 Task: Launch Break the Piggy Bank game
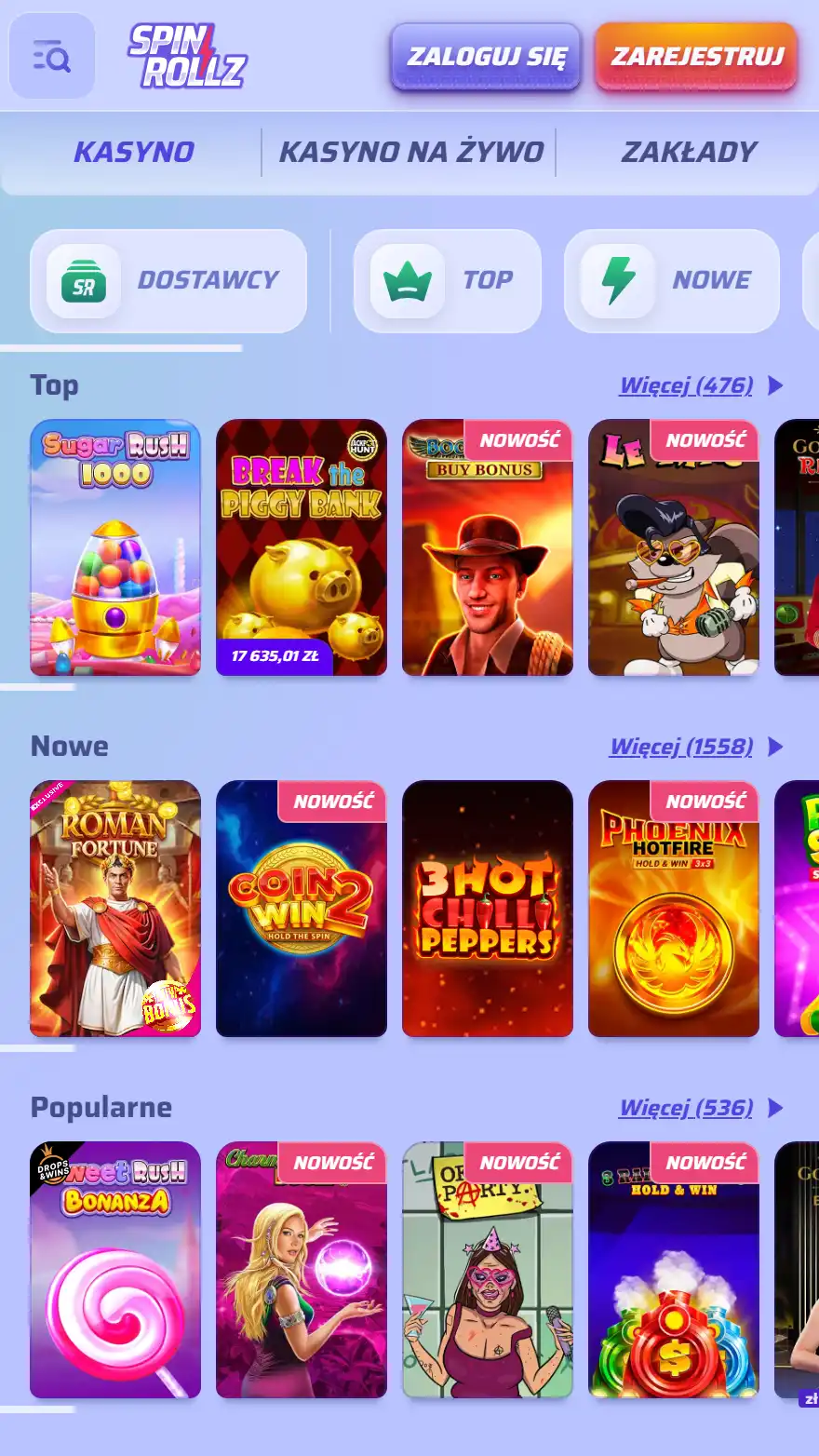[302, 547]
